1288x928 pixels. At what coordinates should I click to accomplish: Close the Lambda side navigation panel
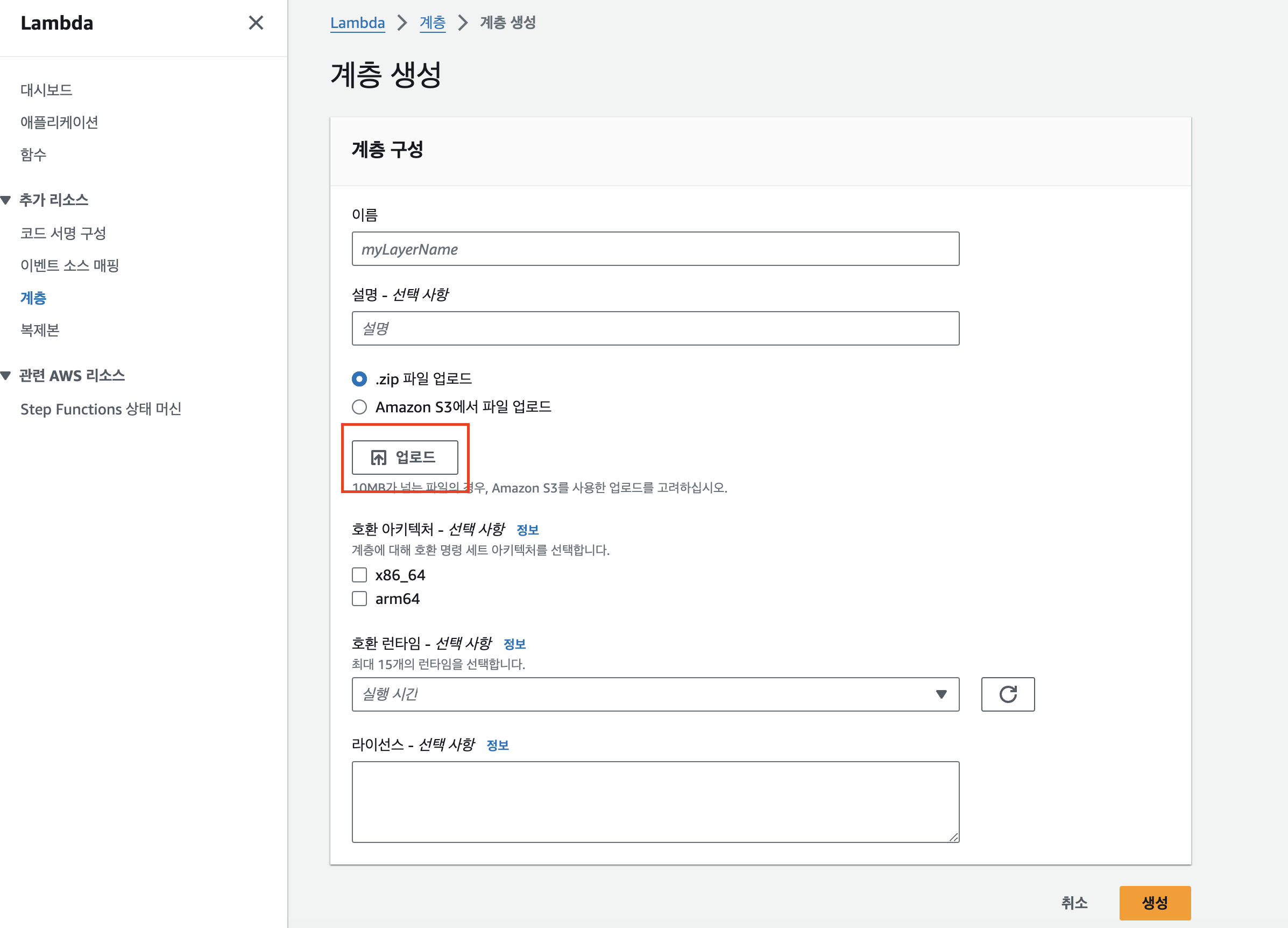(256, 23)
